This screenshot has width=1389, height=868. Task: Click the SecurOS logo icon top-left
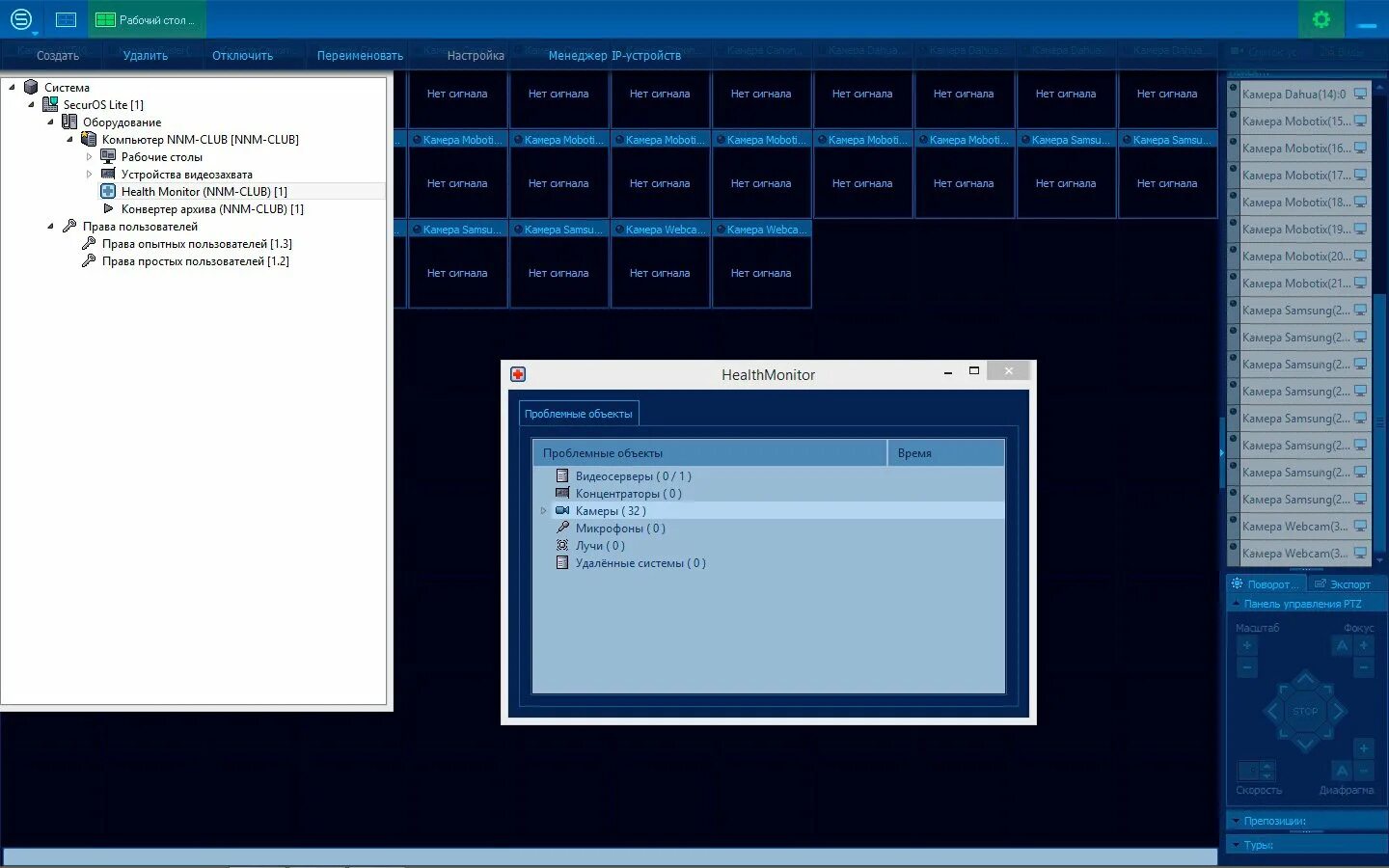tap(20, 18)
